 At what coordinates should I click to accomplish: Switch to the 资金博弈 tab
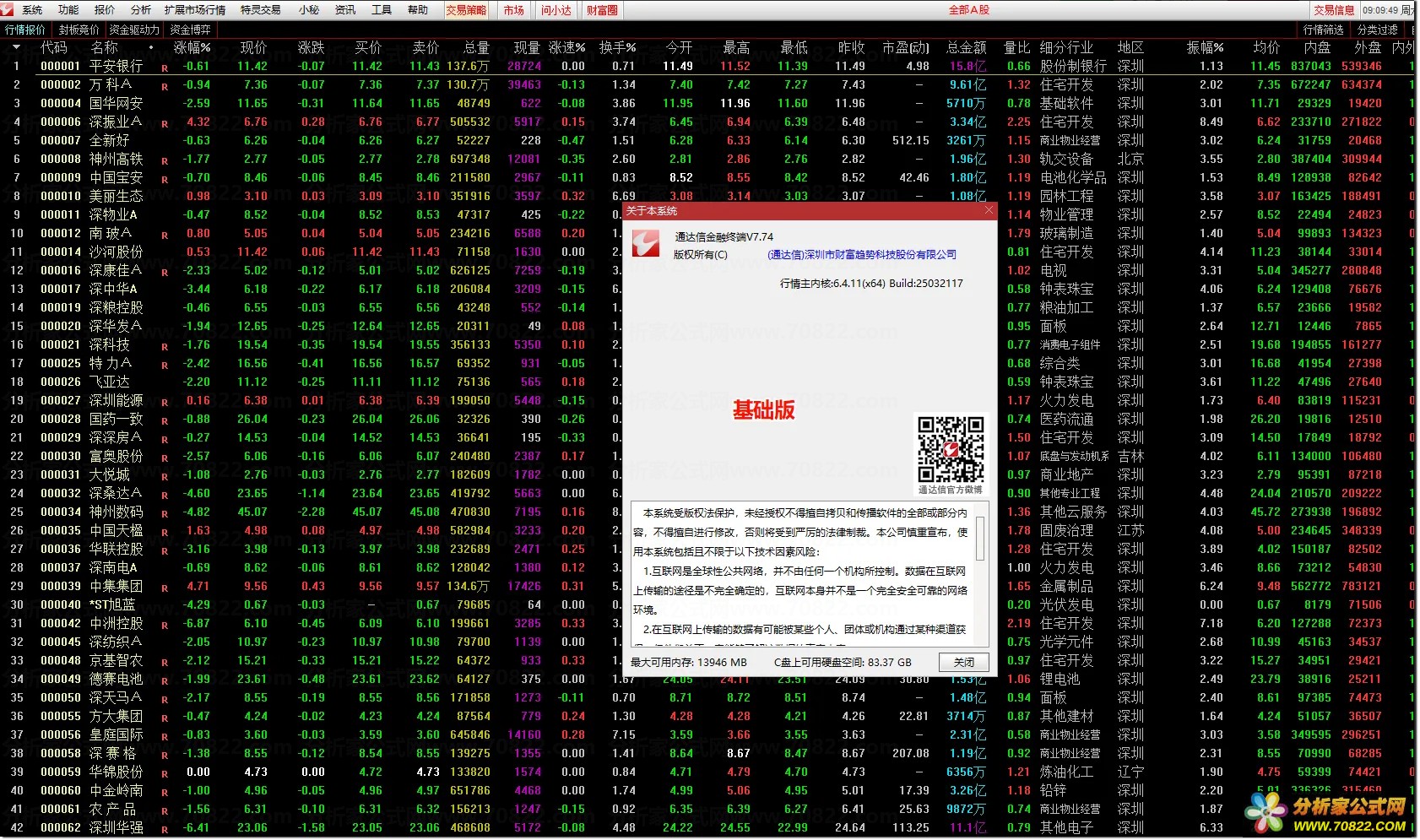[x=190, y=30]
